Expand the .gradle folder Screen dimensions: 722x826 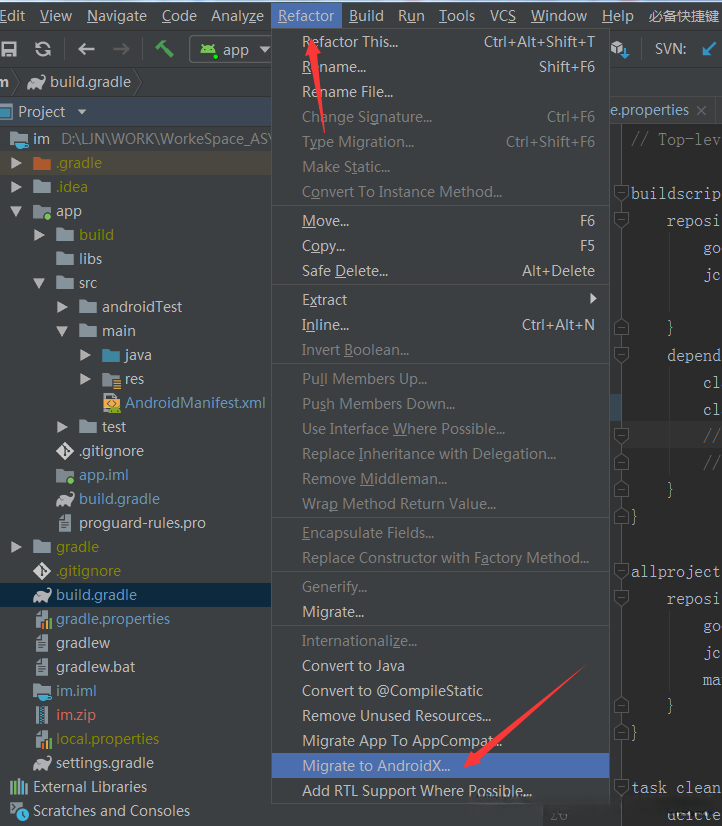pos(16,163)
